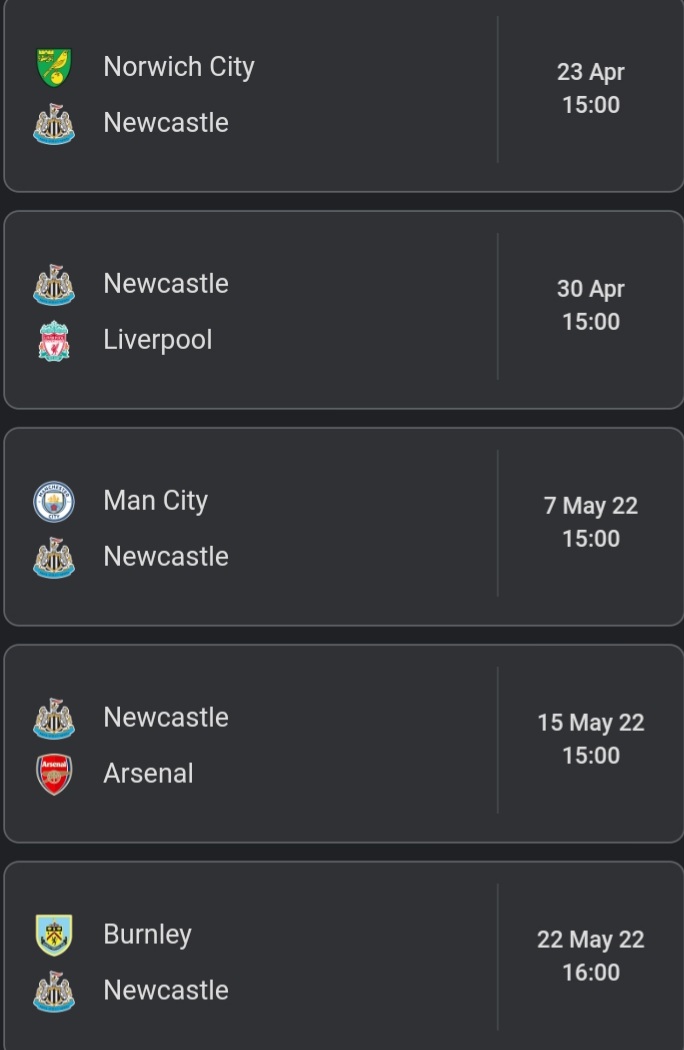Viewport: 684px width, 1050px height.
Task: Open the Burnley team name
Action: [x=147, y=934]
